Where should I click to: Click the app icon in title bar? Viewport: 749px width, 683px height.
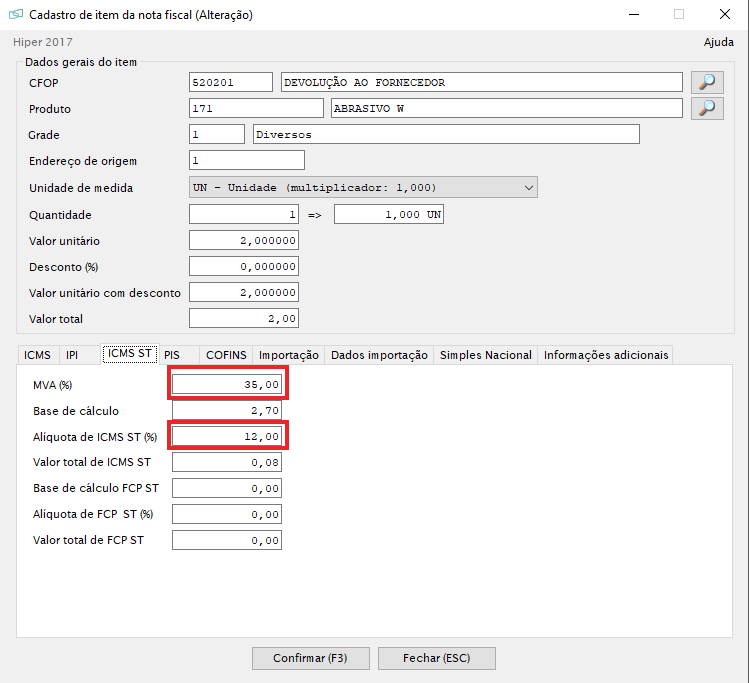click(15, 15)
